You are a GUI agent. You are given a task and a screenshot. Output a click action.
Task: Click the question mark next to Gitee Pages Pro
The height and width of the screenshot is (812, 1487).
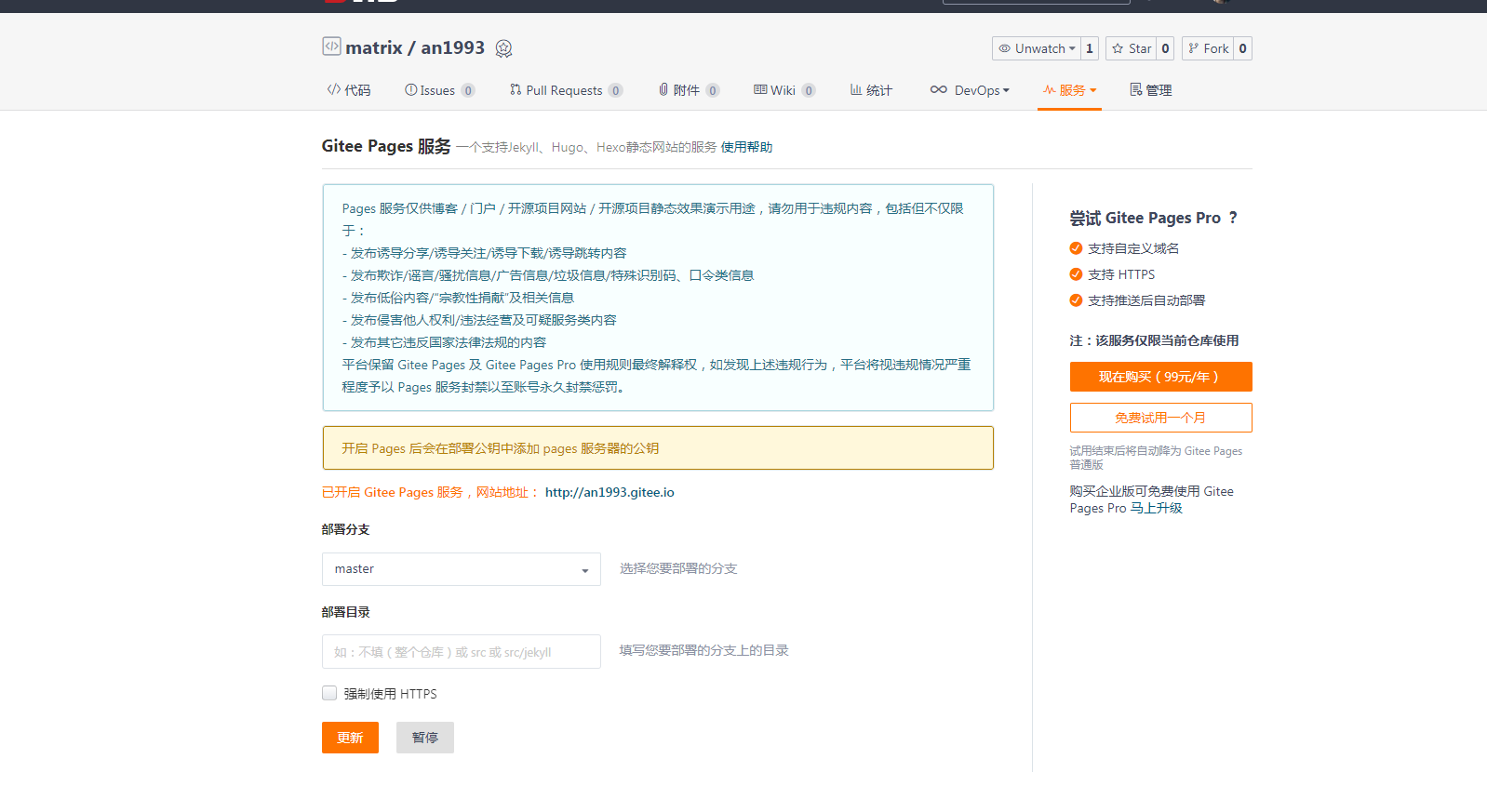1233,218
